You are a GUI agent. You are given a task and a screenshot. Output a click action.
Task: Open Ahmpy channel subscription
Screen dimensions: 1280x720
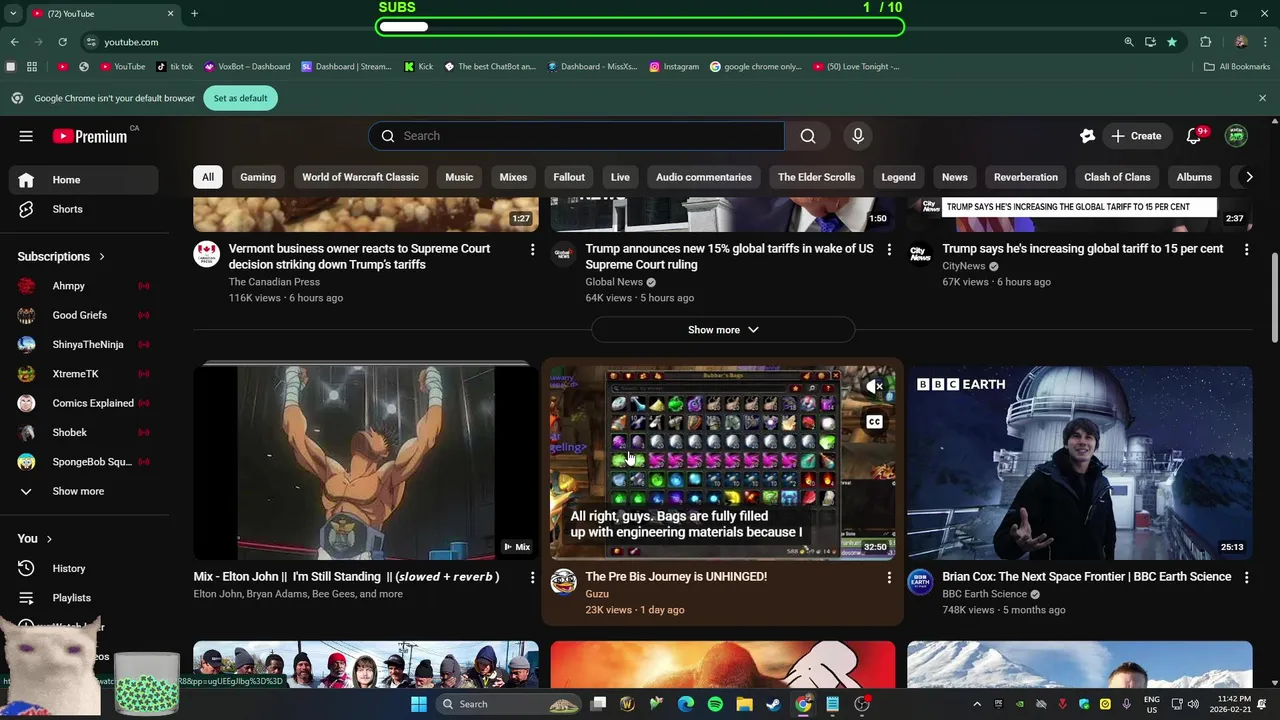(x=84, y=286)
